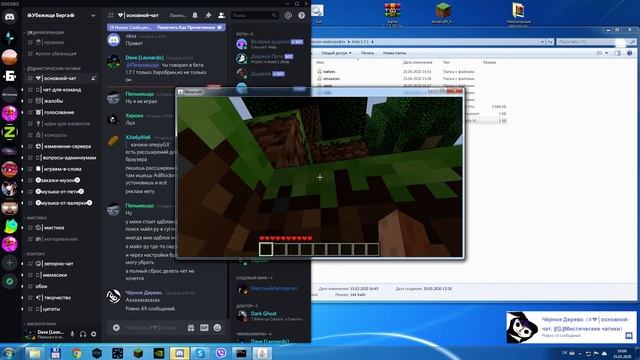Viewport: 640px width, 360px height.
Task: Create invite icon next to основной-чат
Action: point(93,78)
